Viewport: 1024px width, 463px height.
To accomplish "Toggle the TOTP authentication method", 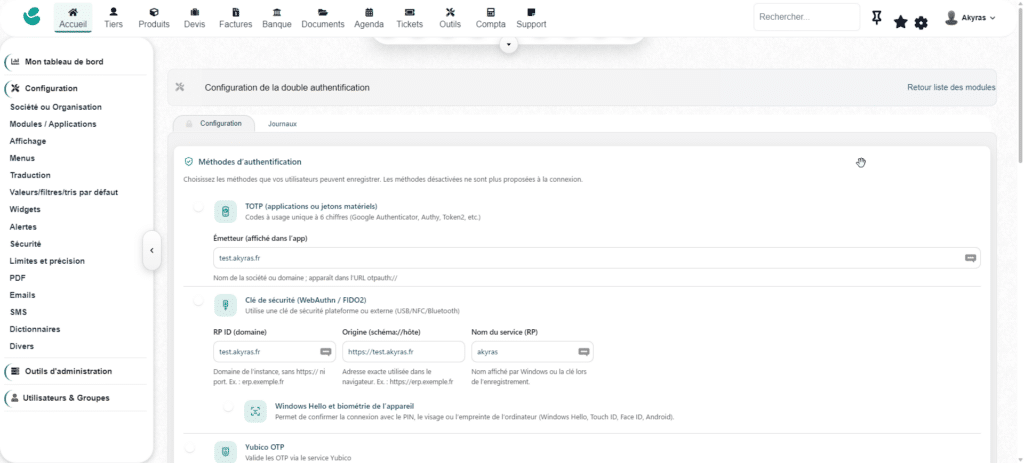I will 198,208.
